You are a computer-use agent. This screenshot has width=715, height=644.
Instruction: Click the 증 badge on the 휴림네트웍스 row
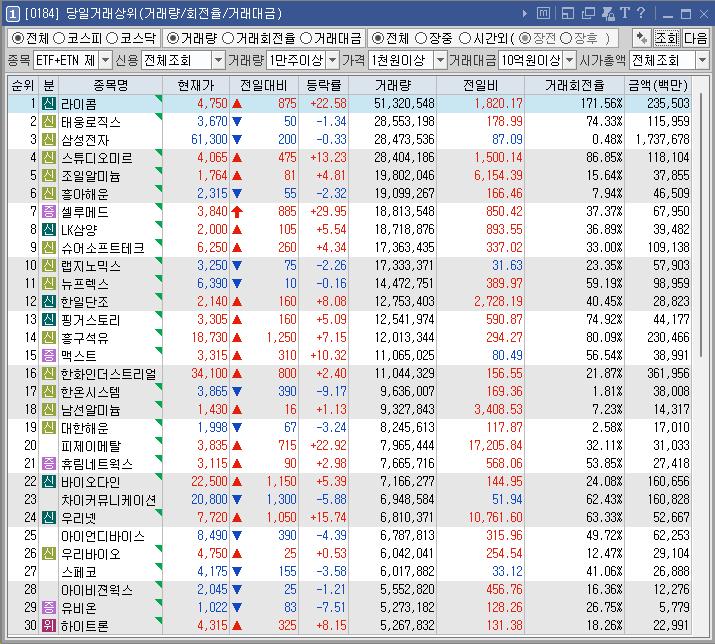click(48, 463)
